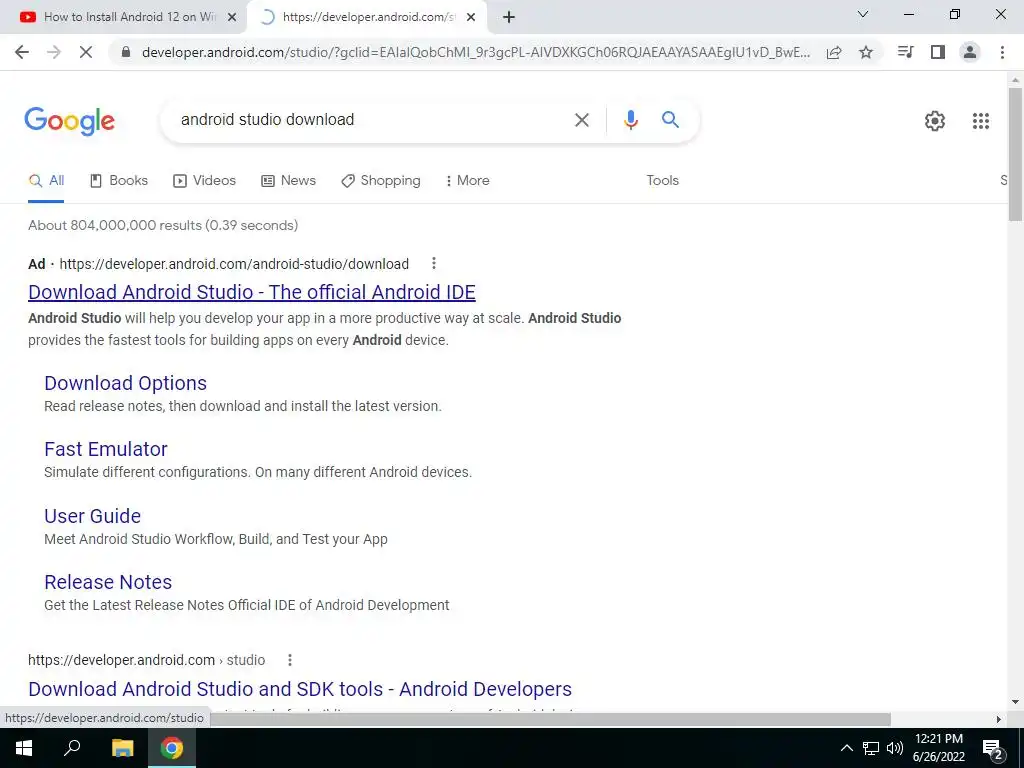Open the tab search chevron

(x=863, y=14)
